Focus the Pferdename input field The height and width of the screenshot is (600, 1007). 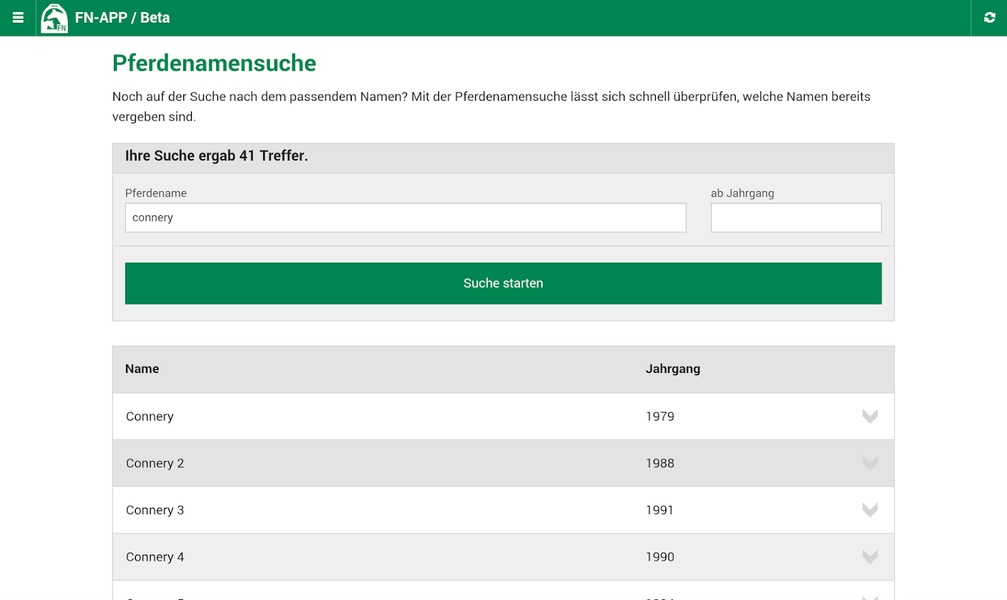405,218
